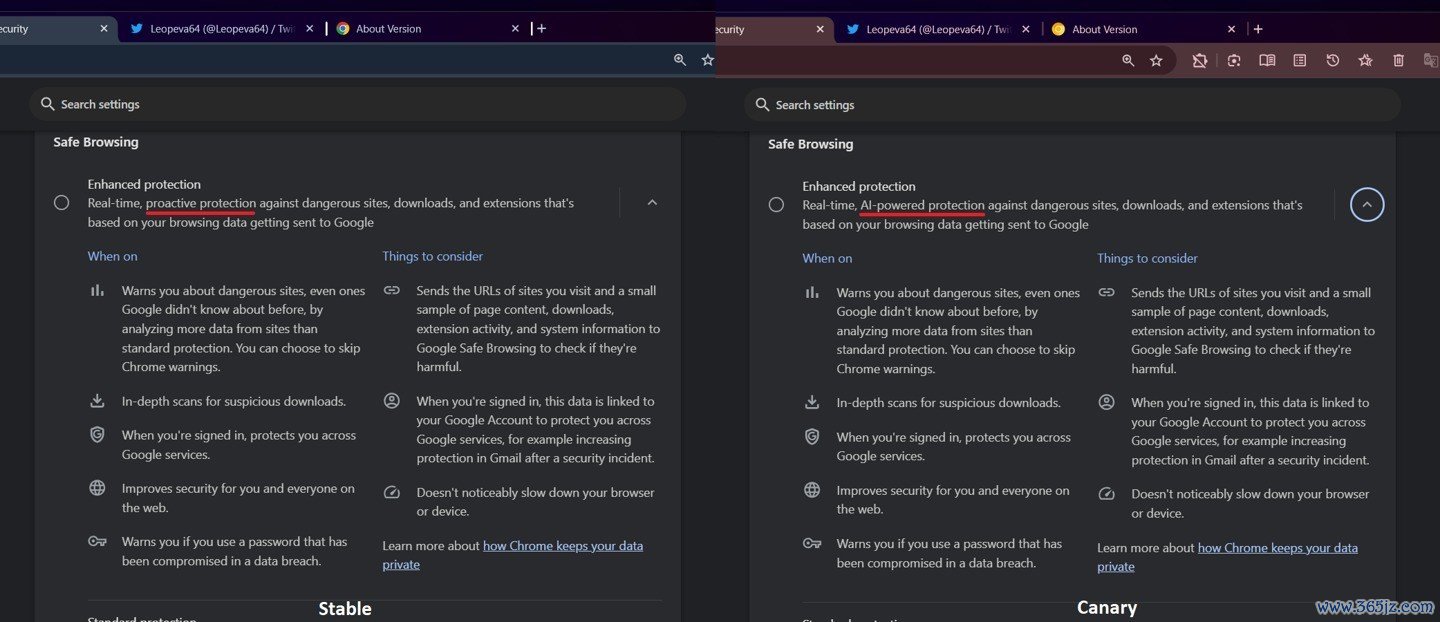This screenshot has width=1440, height=622.
Task: Open the History clock icon in Canary toolbar
Action: coord(1333,61)
